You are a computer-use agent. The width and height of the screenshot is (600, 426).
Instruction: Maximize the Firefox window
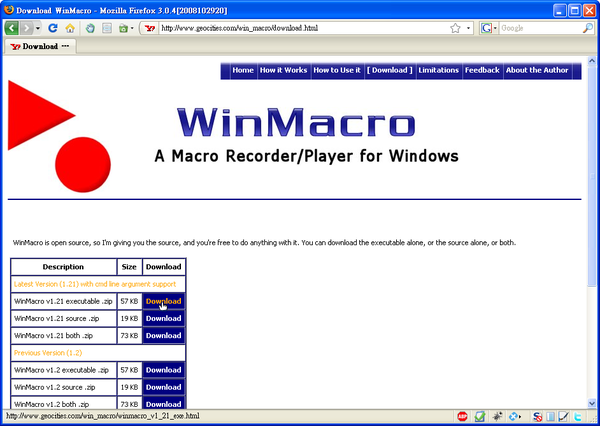tap(574, 10)
